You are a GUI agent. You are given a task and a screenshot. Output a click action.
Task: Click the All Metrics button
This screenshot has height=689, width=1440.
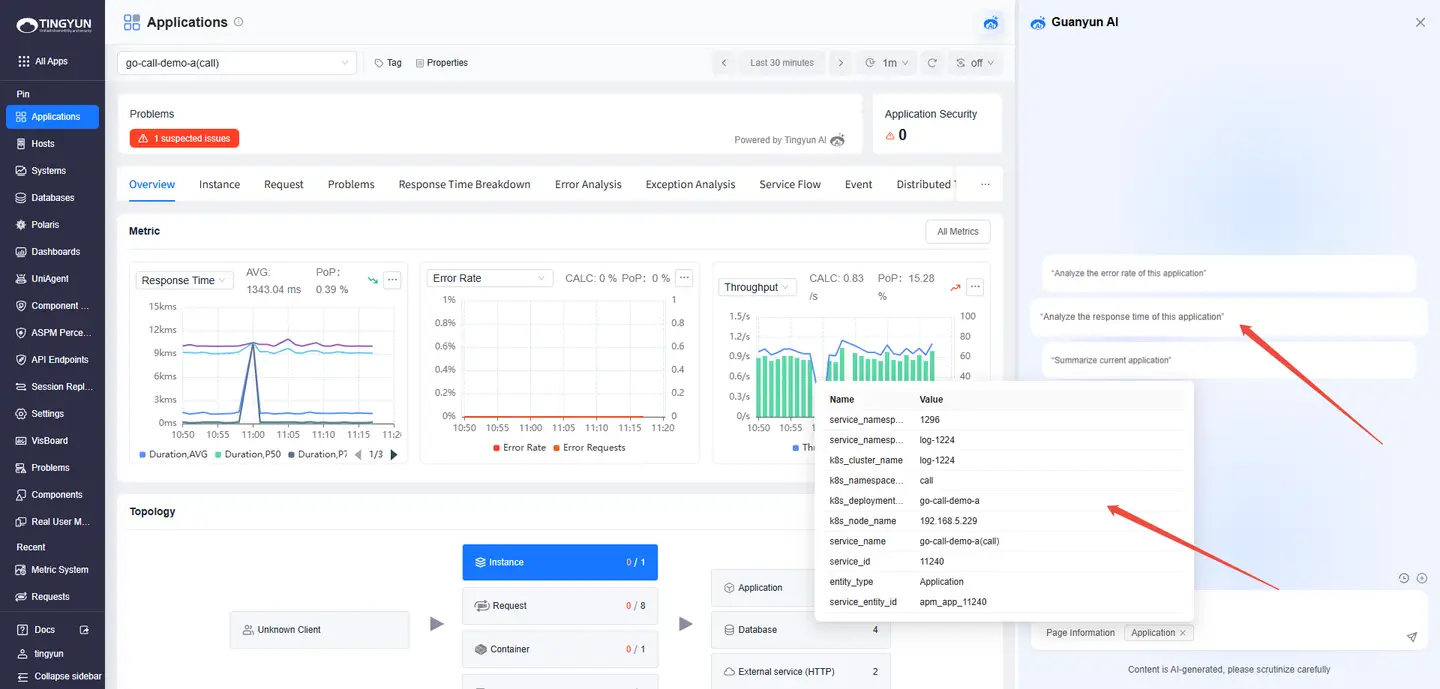[x=957, y=232]
